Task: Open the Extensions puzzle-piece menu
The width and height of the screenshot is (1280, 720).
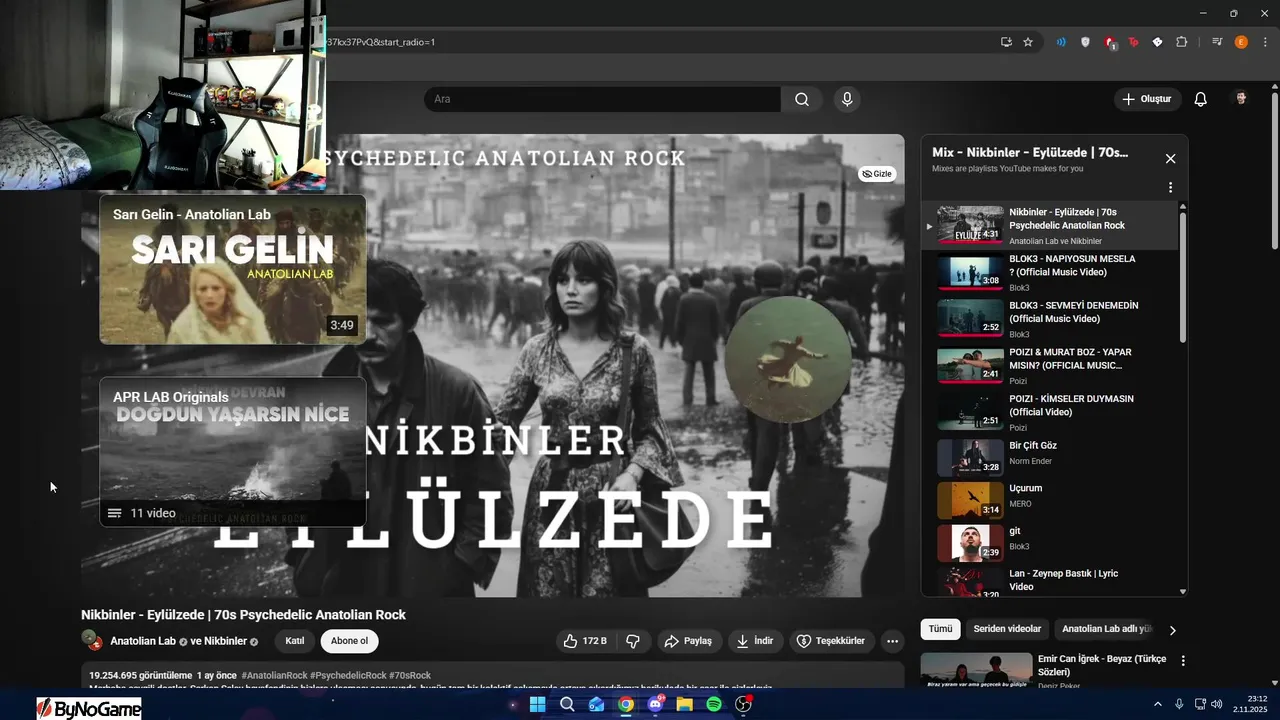Action: [1181, 42]
